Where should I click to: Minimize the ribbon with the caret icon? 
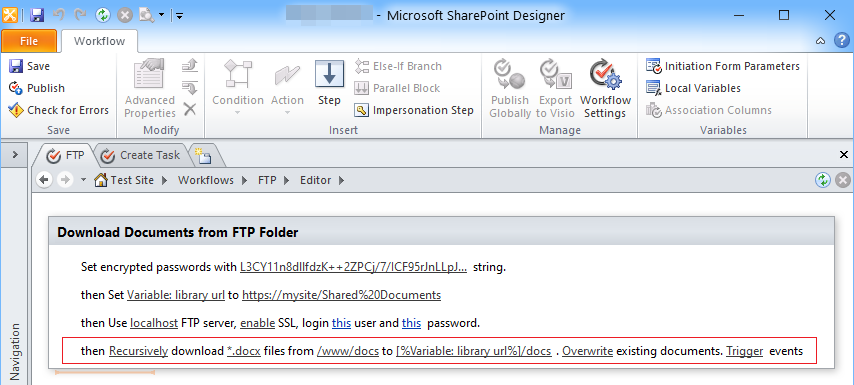(820, 41)
